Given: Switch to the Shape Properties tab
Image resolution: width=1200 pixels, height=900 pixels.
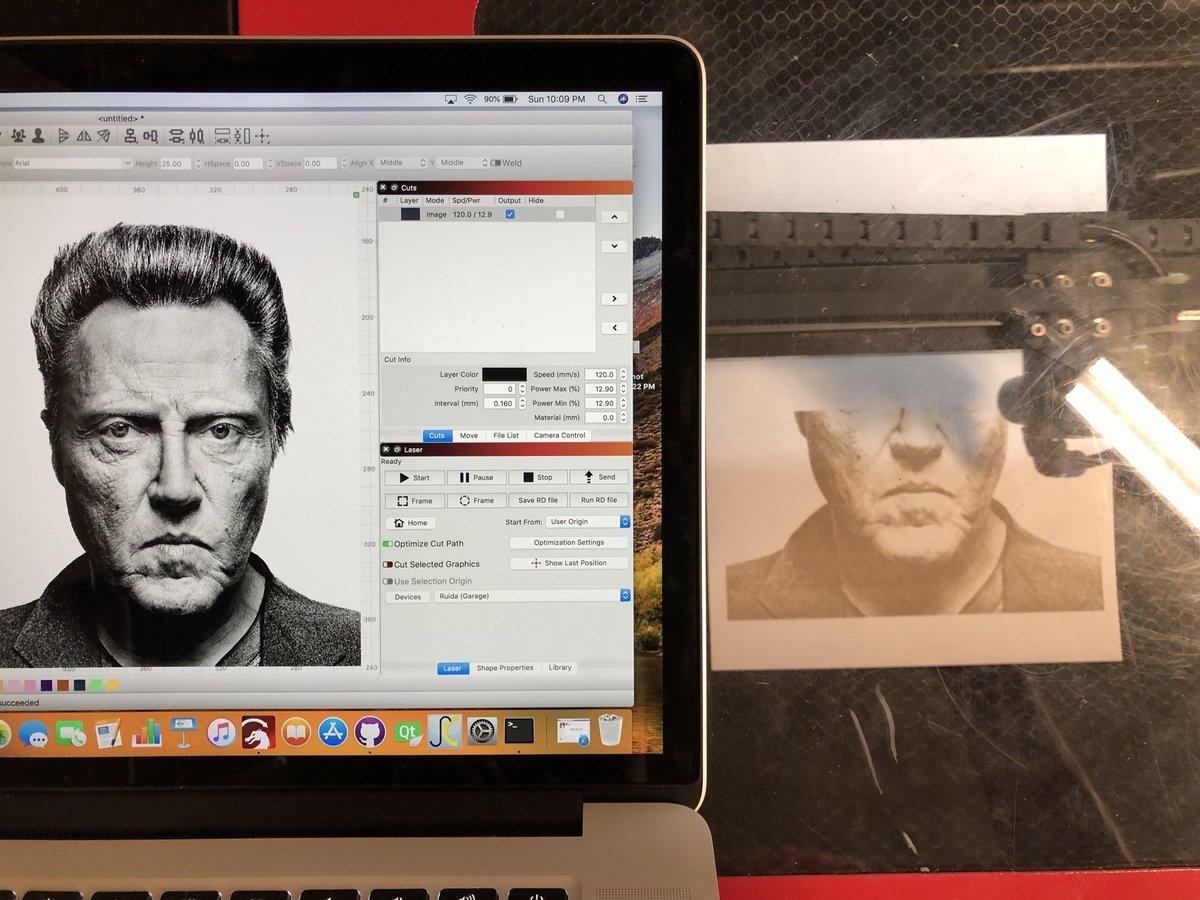Looking at the screenshot, I should (505, 668).
